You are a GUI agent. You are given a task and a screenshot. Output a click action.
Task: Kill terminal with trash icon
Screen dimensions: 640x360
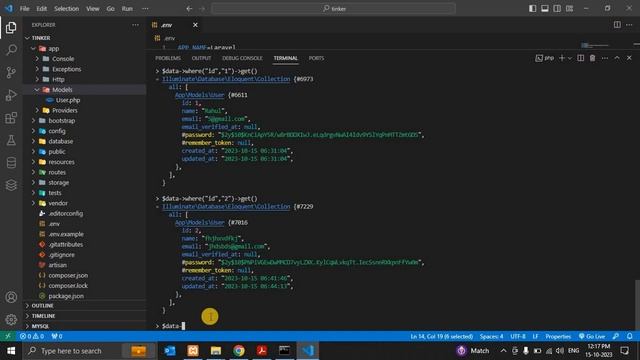592,58
